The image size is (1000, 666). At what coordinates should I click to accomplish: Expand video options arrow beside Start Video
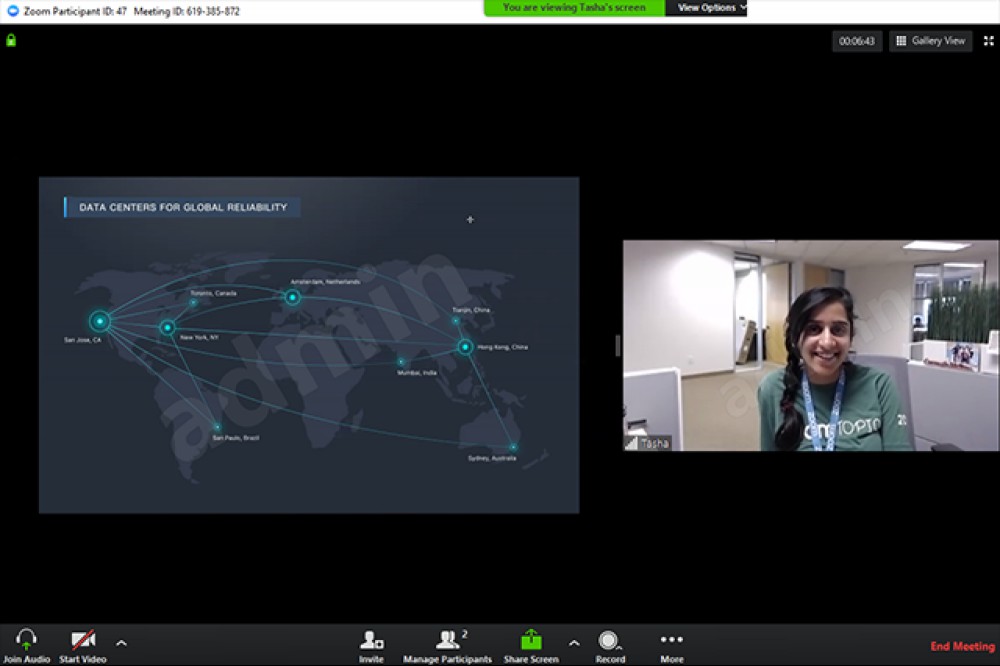(x=121, y=643)
